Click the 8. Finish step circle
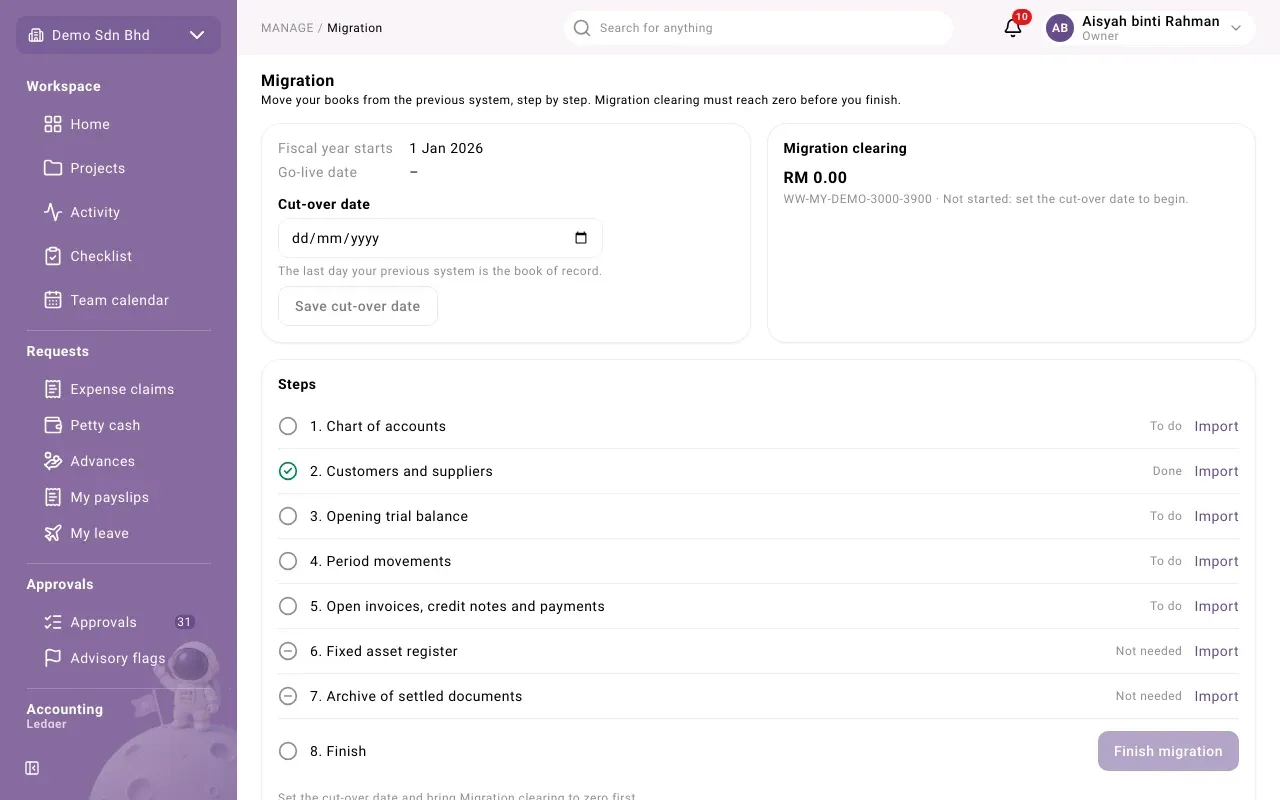 [288, 751]
